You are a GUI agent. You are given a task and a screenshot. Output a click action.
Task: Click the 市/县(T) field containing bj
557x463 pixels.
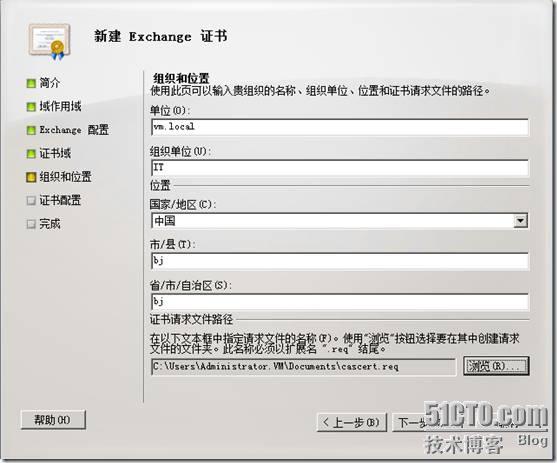coord(340,261)
